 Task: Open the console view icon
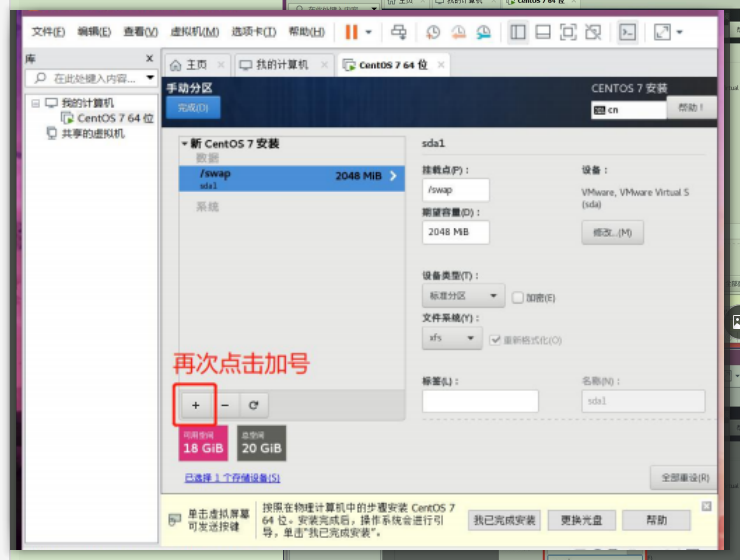pos(627,32)
